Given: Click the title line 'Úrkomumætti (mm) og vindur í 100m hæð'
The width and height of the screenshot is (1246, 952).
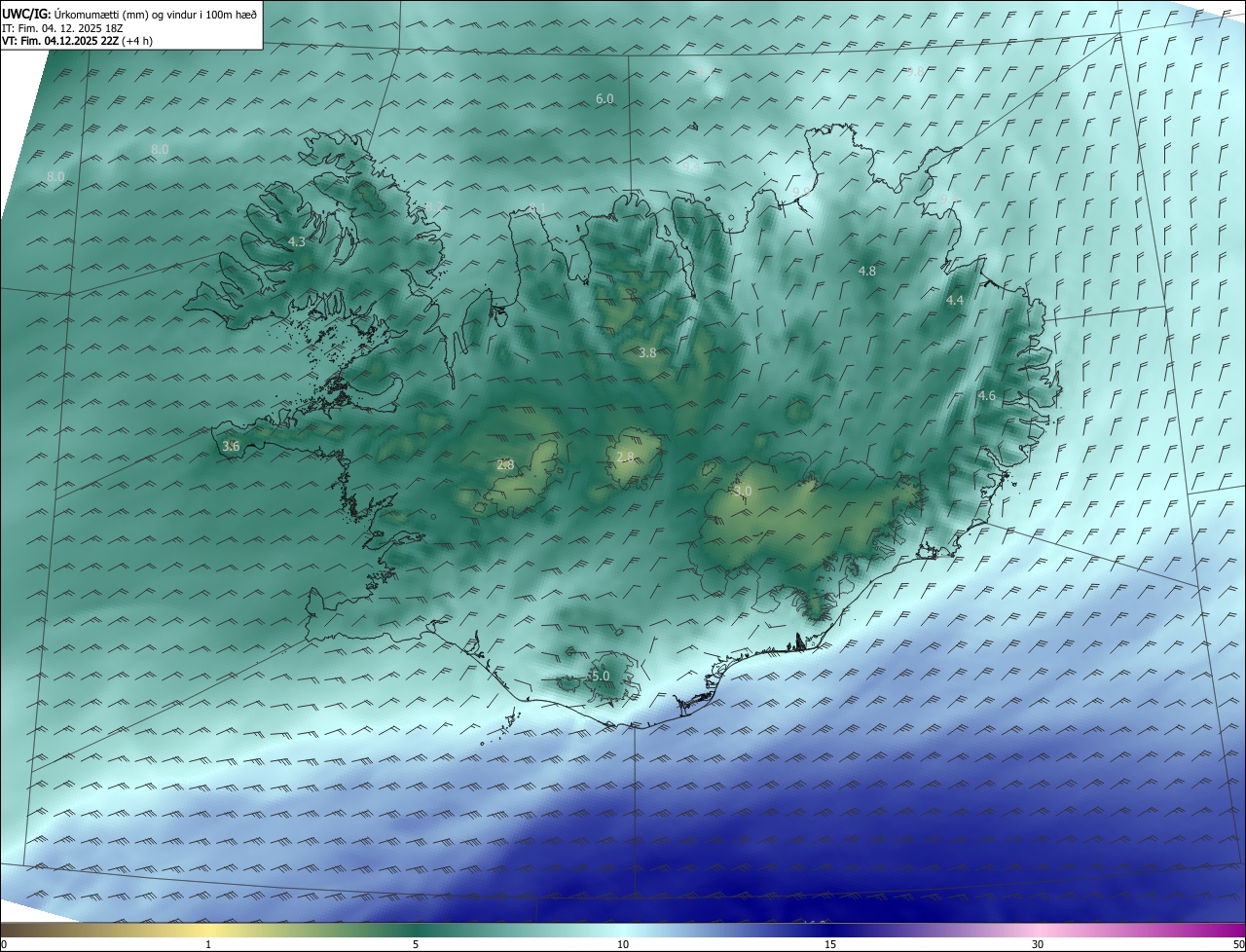Looking at the screenshot, I should click(156, 14).
